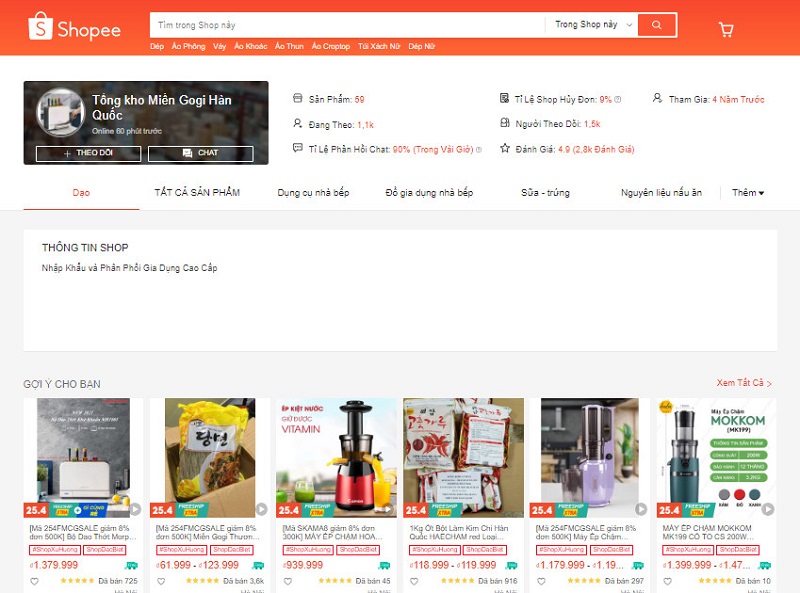Play video on the red juicer product
This screenshot has height=593, width=800.
pos(388,508)
